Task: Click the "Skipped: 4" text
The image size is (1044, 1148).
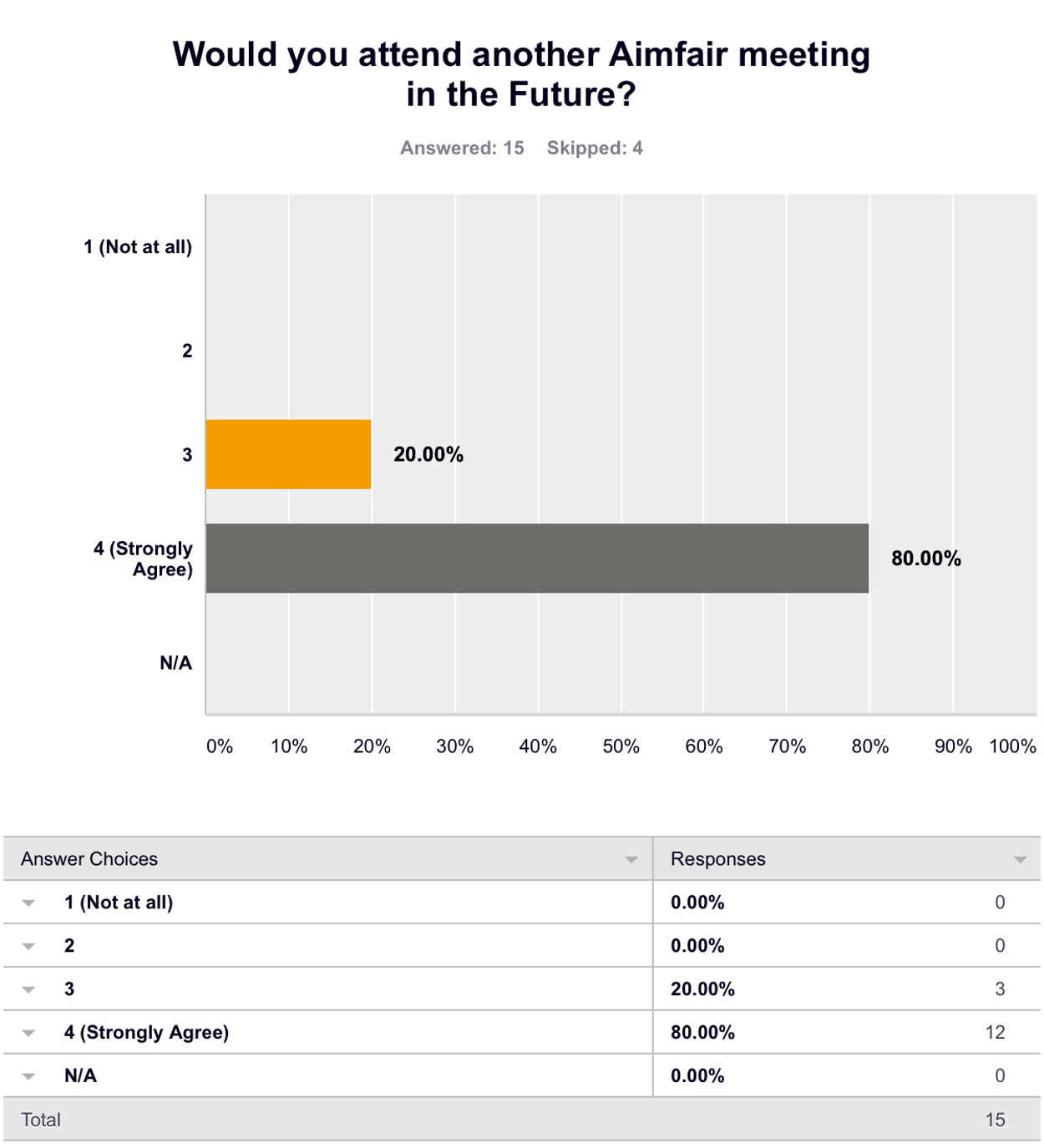Action: (595, 148)
